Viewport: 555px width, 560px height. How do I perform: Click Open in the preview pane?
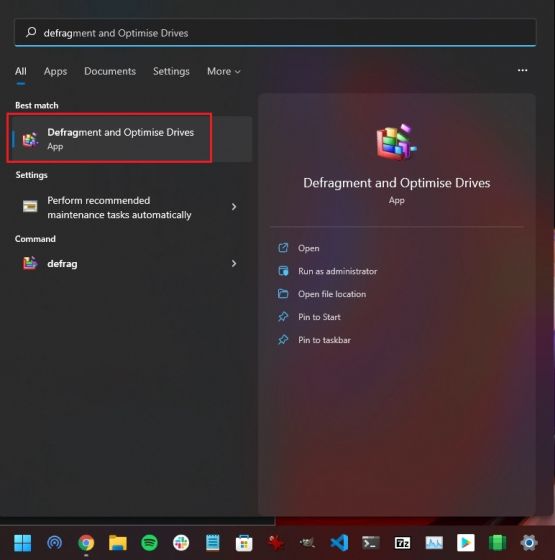(309, 248)
